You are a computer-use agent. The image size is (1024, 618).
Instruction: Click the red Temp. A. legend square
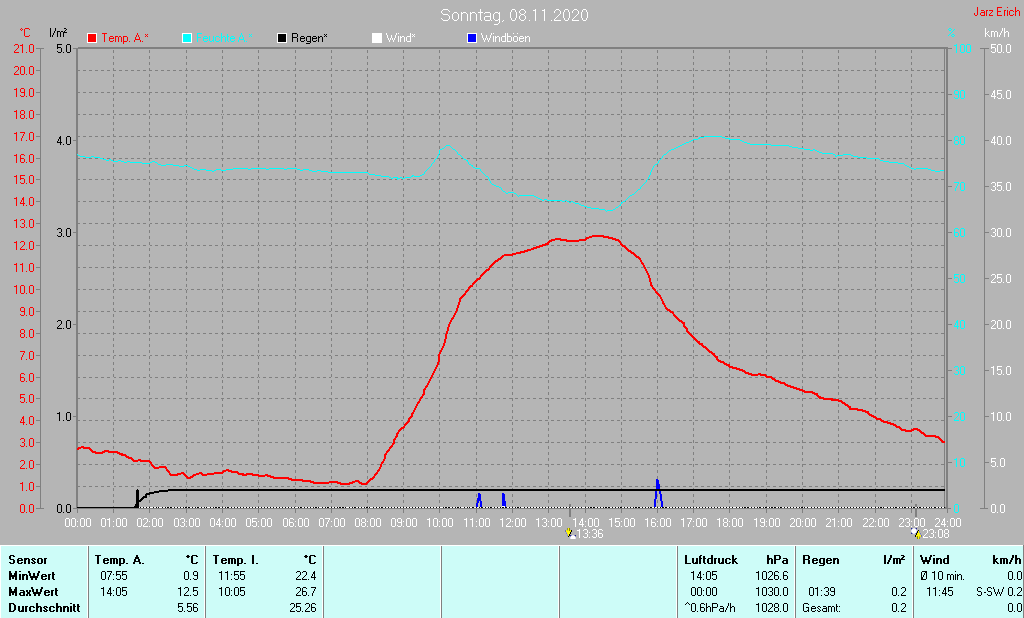coord(93,38)
